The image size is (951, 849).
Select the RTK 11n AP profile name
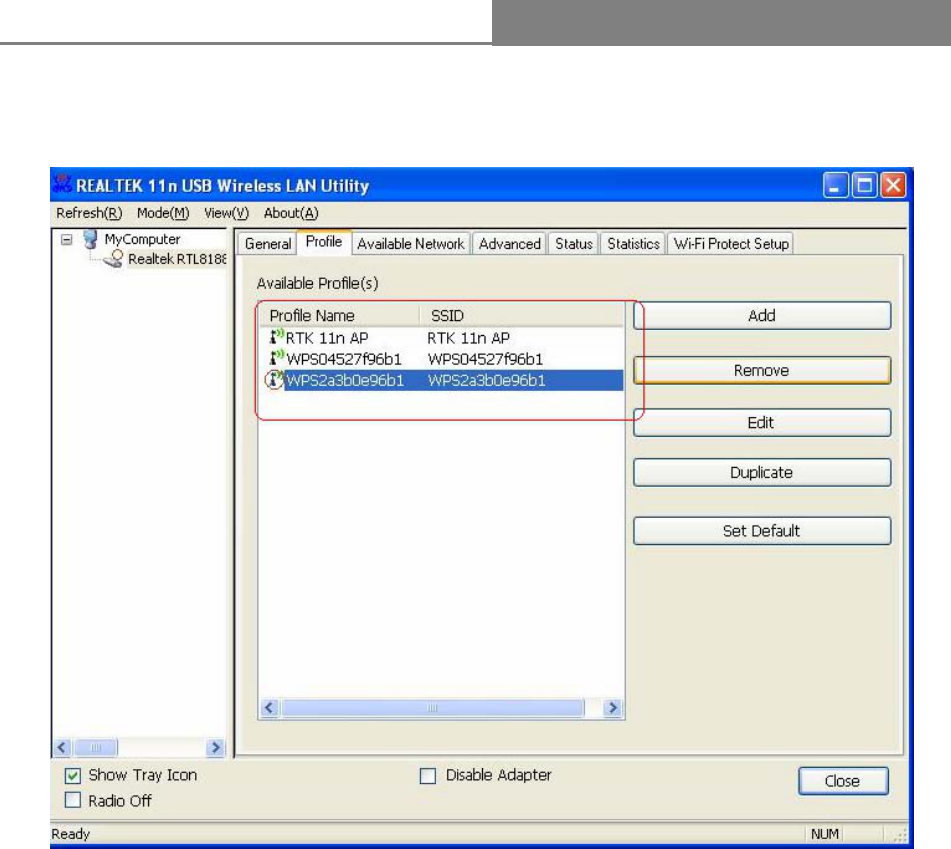click(x=327, y=338)
